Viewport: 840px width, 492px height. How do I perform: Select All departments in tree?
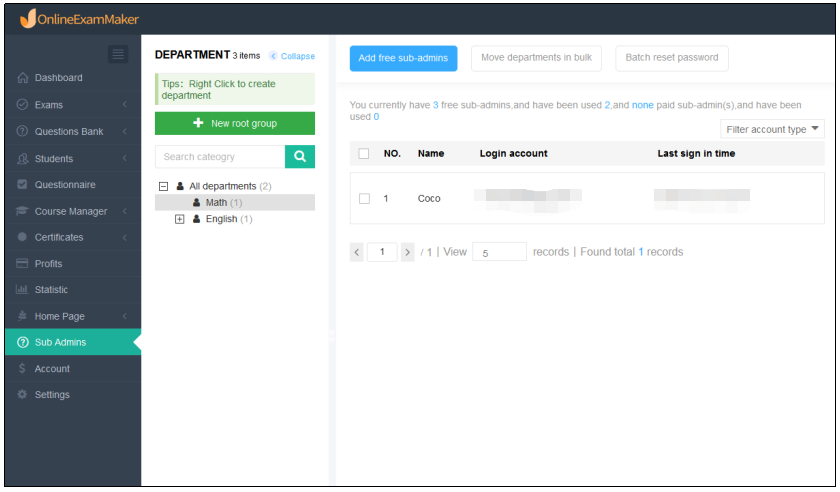click(230, 186)
